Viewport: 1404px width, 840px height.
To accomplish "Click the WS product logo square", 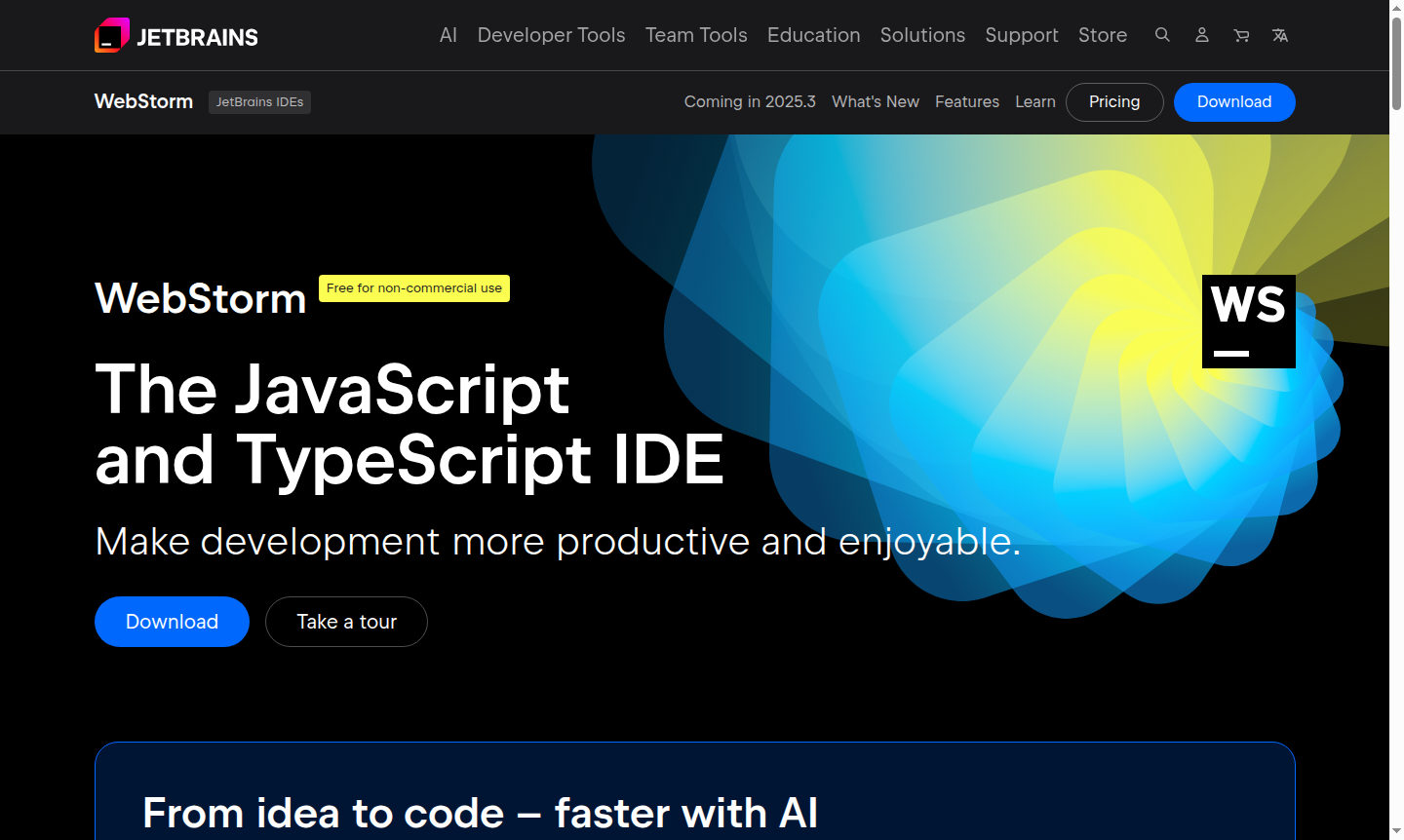I will (1249, 322).
